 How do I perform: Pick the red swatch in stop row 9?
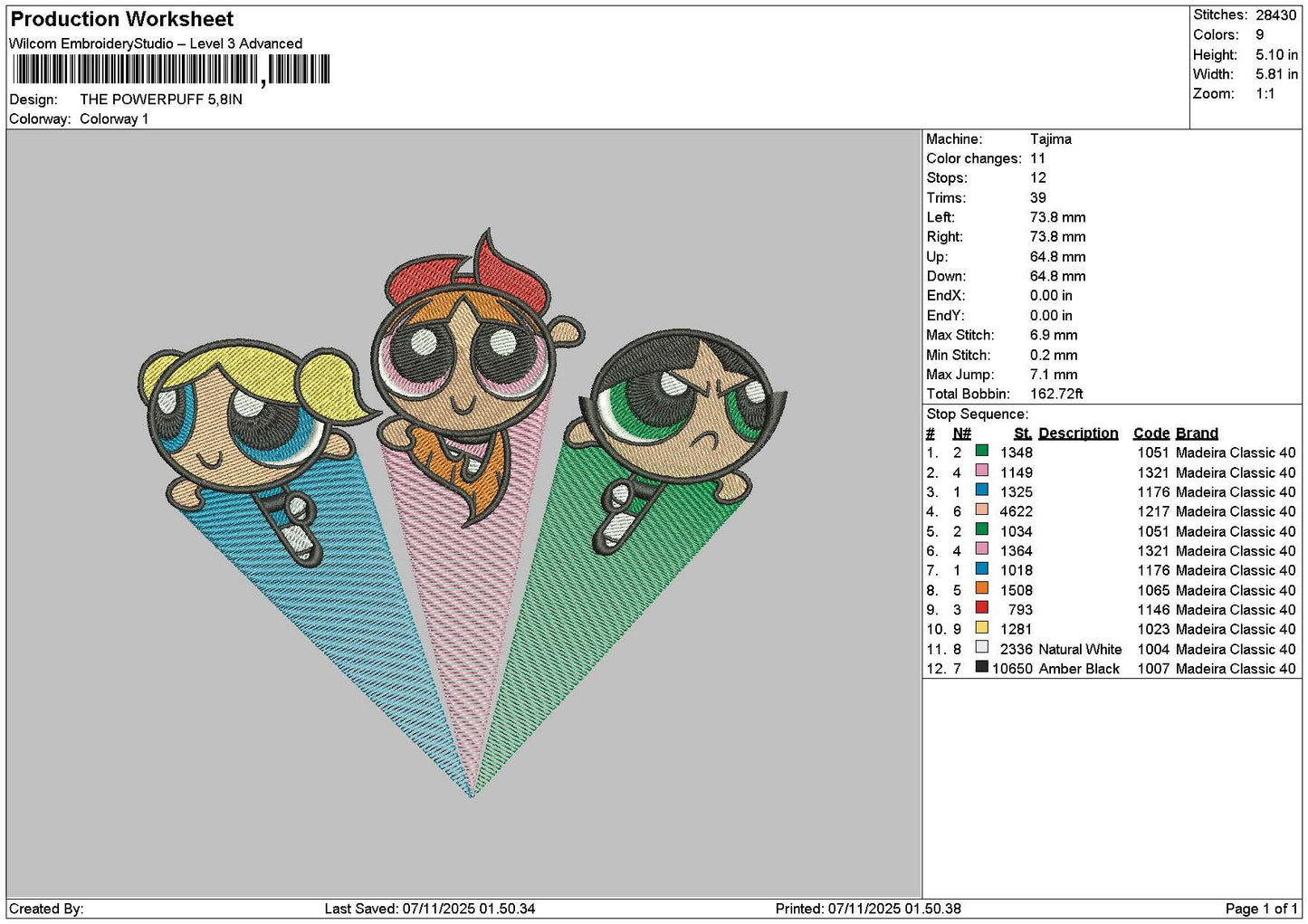click(981, 608)
